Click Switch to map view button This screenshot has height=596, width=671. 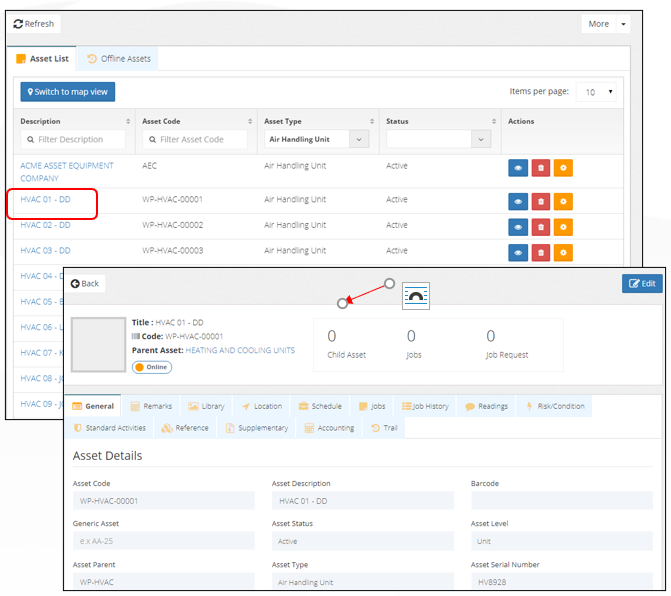pyautogui.click(x=68, y=92)
